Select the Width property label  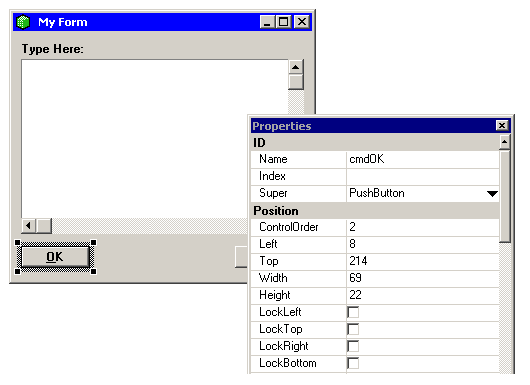(x=273, y=278)
